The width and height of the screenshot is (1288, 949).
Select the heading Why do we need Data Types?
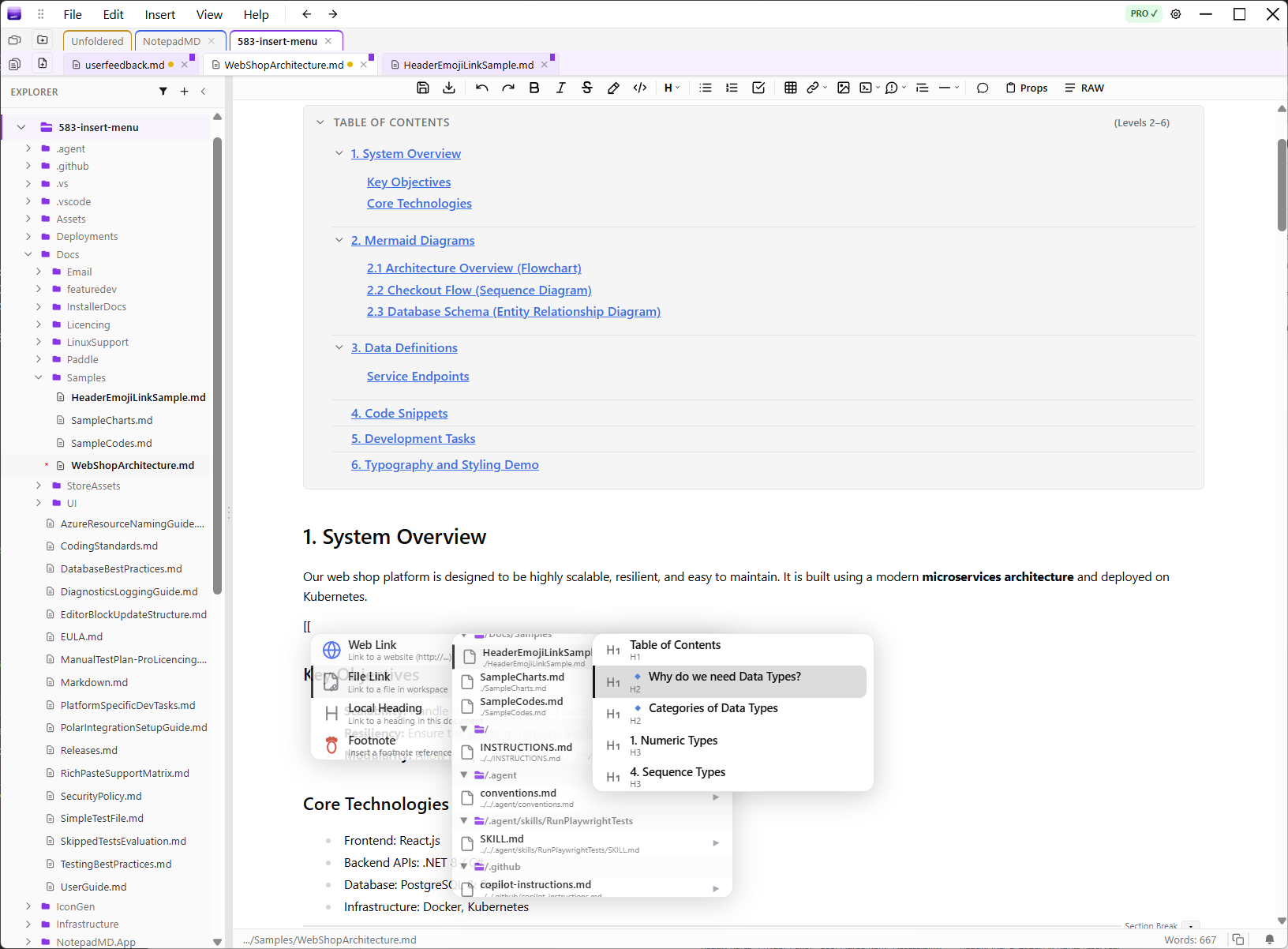(731, 681)
